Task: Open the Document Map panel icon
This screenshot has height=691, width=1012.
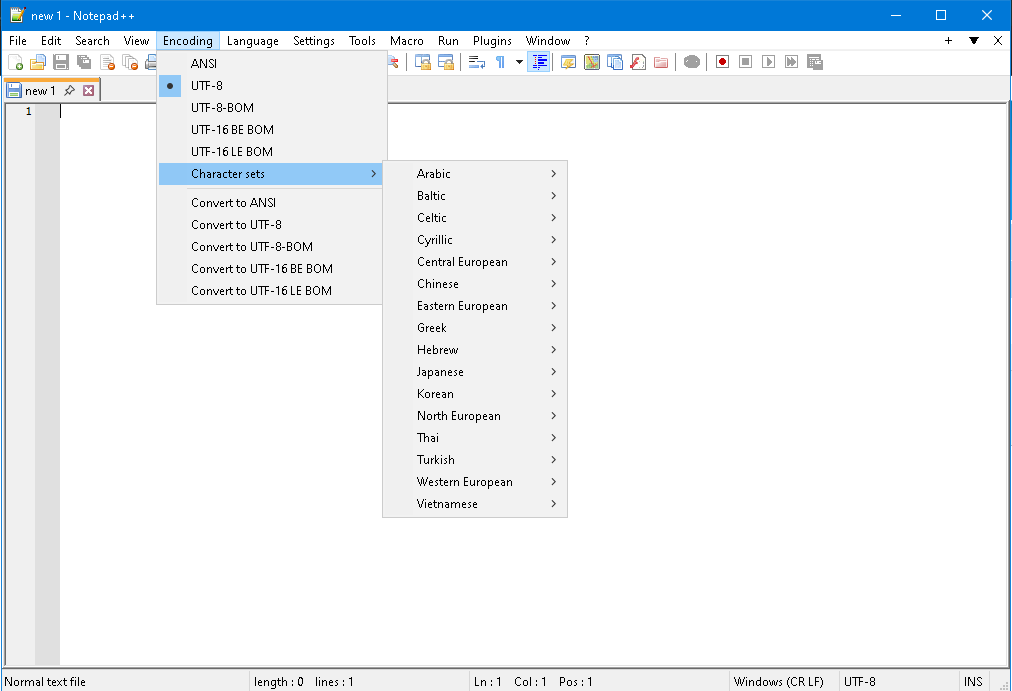Action: pos(591,62)
